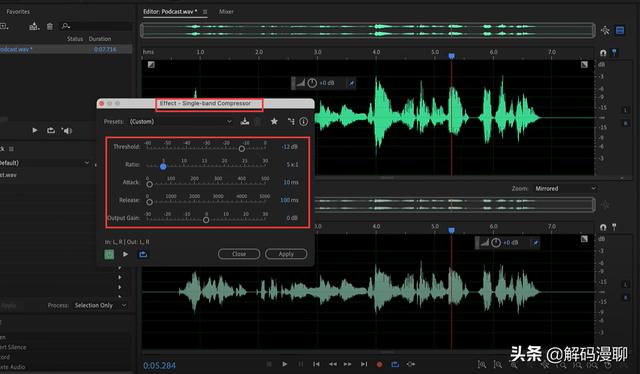Screen dimensions: 640x374
Task: Click the Files panel search icon
Action: tap(66, 27)
